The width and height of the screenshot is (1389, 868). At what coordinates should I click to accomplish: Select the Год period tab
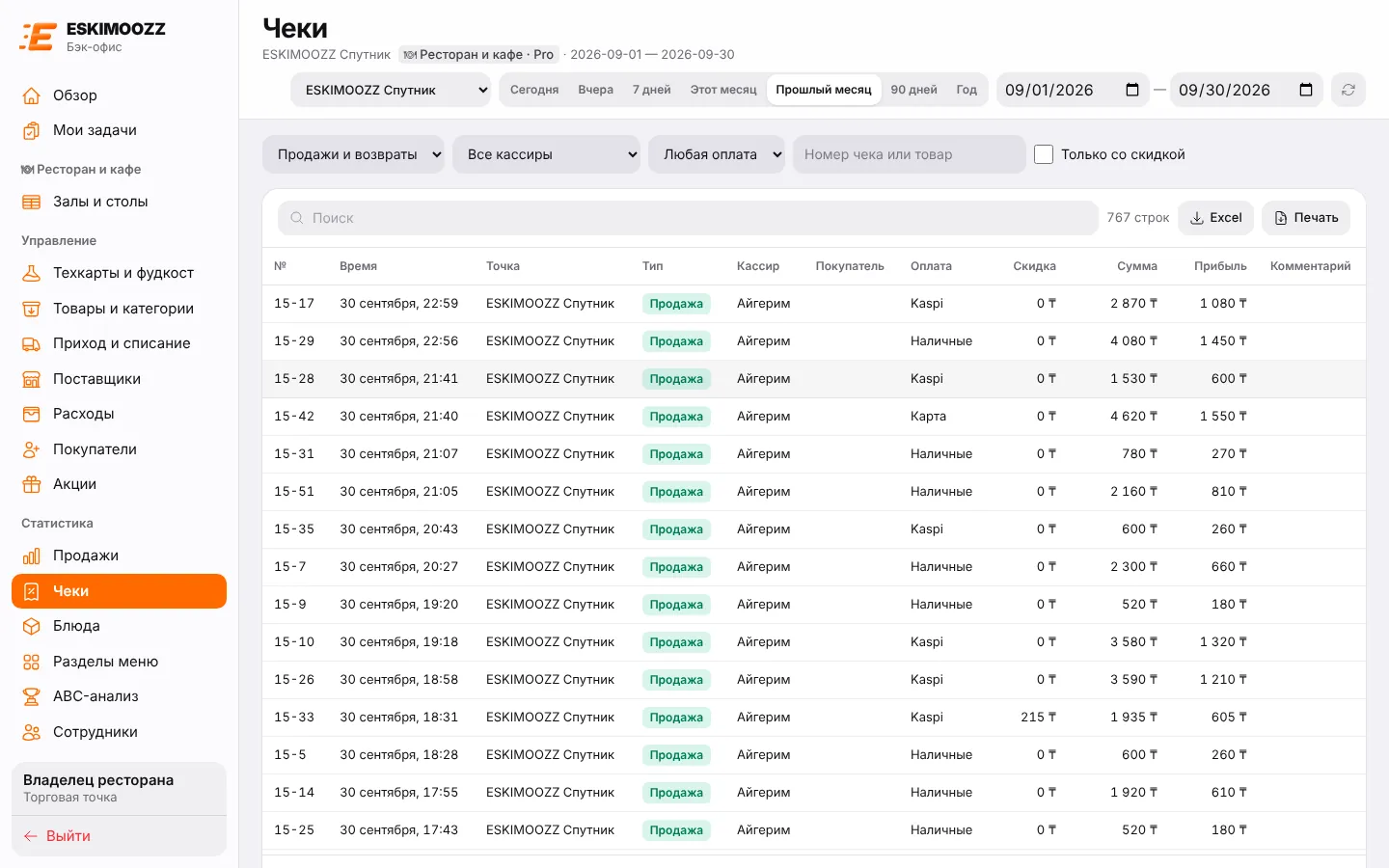pos(967,90)
